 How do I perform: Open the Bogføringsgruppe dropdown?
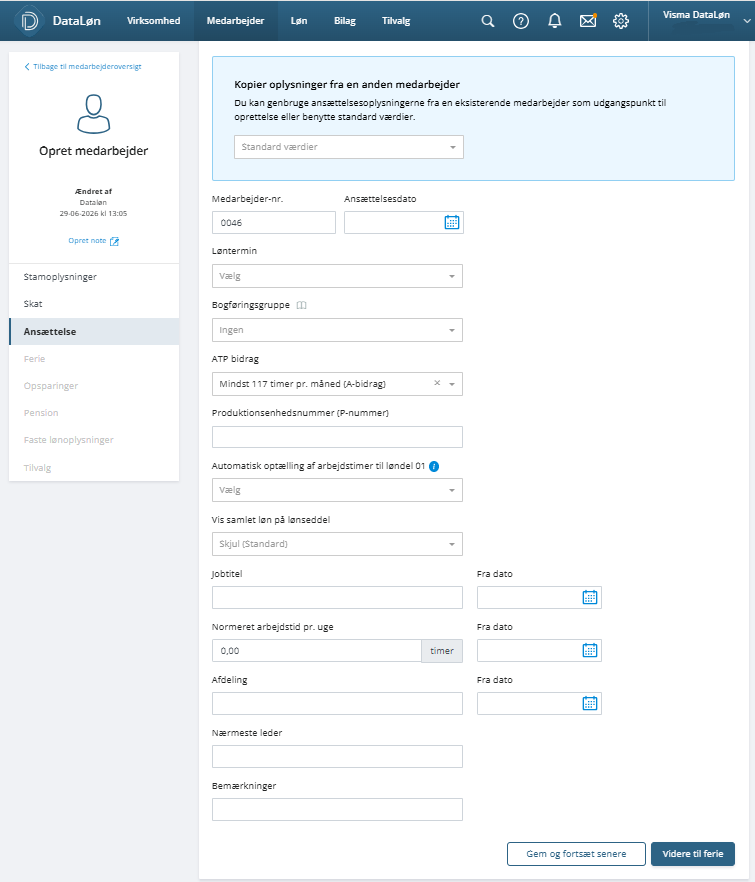coord(338,330)
